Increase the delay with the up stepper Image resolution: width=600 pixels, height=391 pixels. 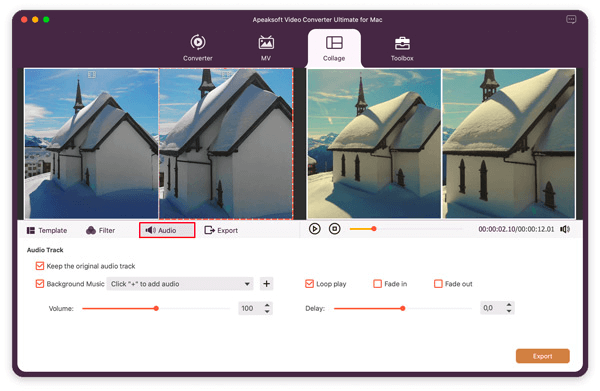click(509, 305)
